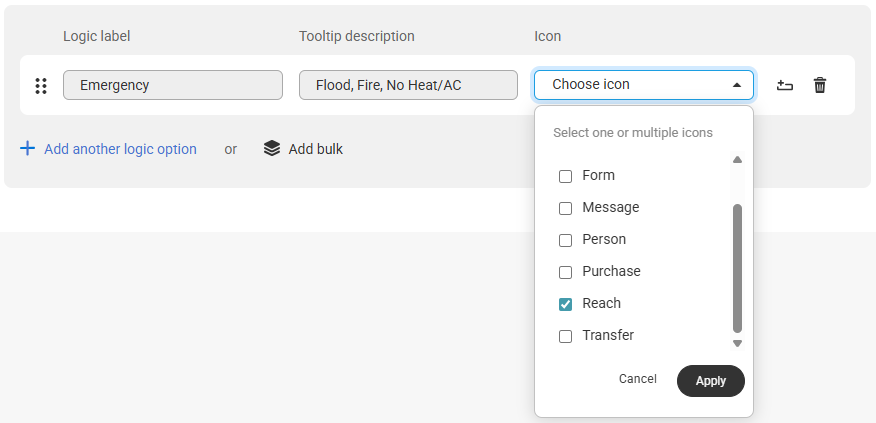Collapse the Choose icon dropdown
Viewport: 876px width, 423px height.
click(x=644, y=85)
